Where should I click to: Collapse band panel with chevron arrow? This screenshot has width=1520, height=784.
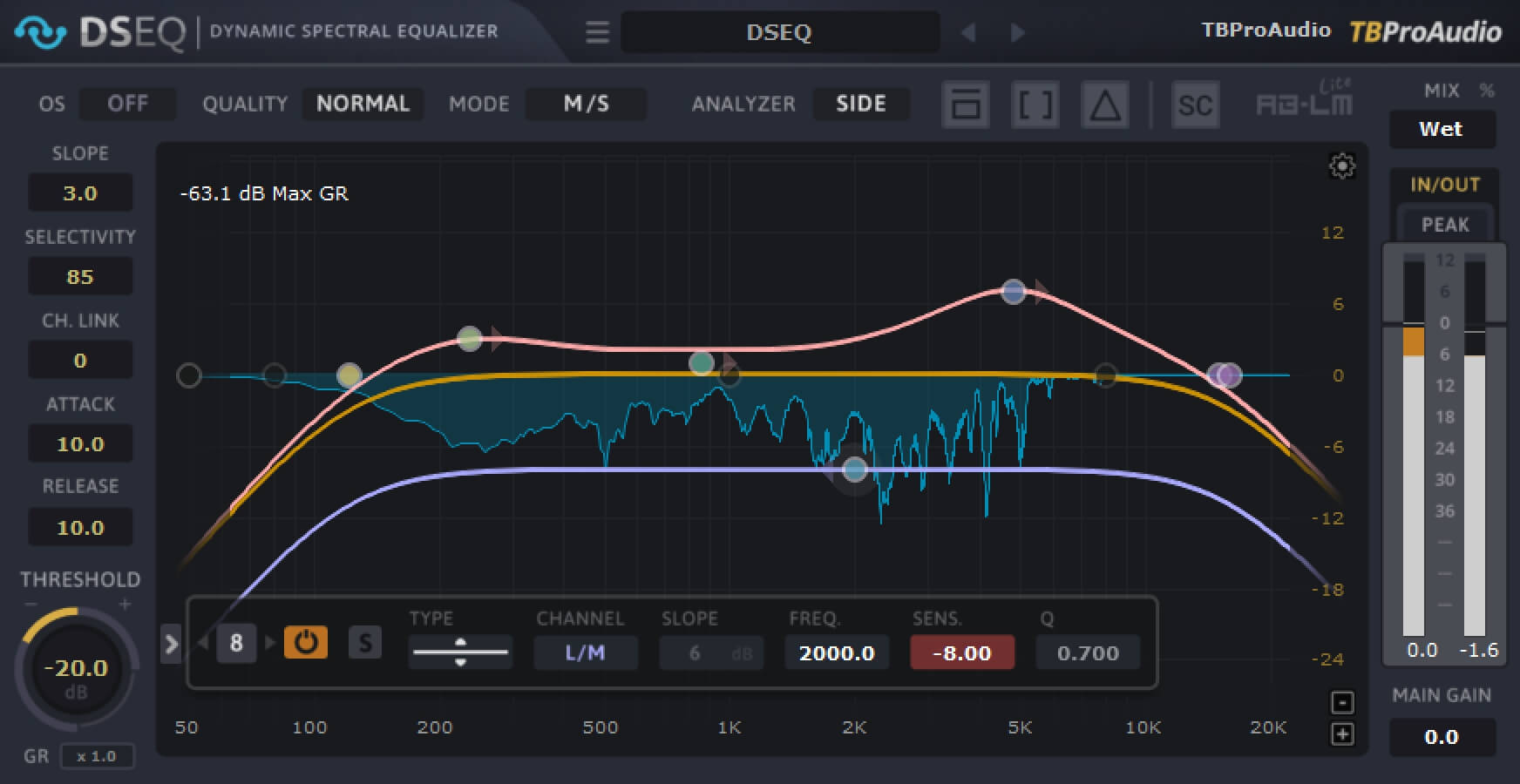[x=171, y=644]
